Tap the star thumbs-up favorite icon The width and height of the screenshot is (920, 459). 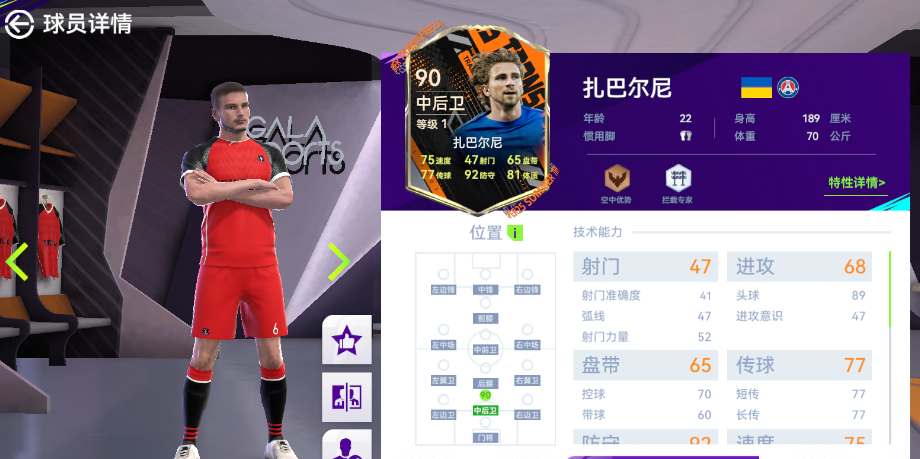[347, 340]
